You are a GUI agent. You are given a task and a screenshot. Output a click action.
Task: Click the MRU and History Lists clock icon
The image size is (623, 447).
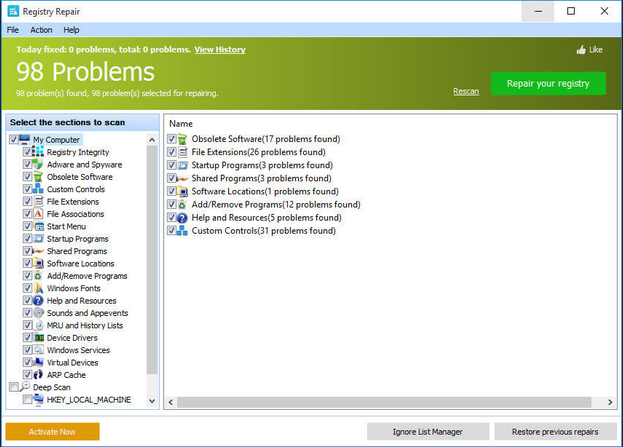pos(38,325)
